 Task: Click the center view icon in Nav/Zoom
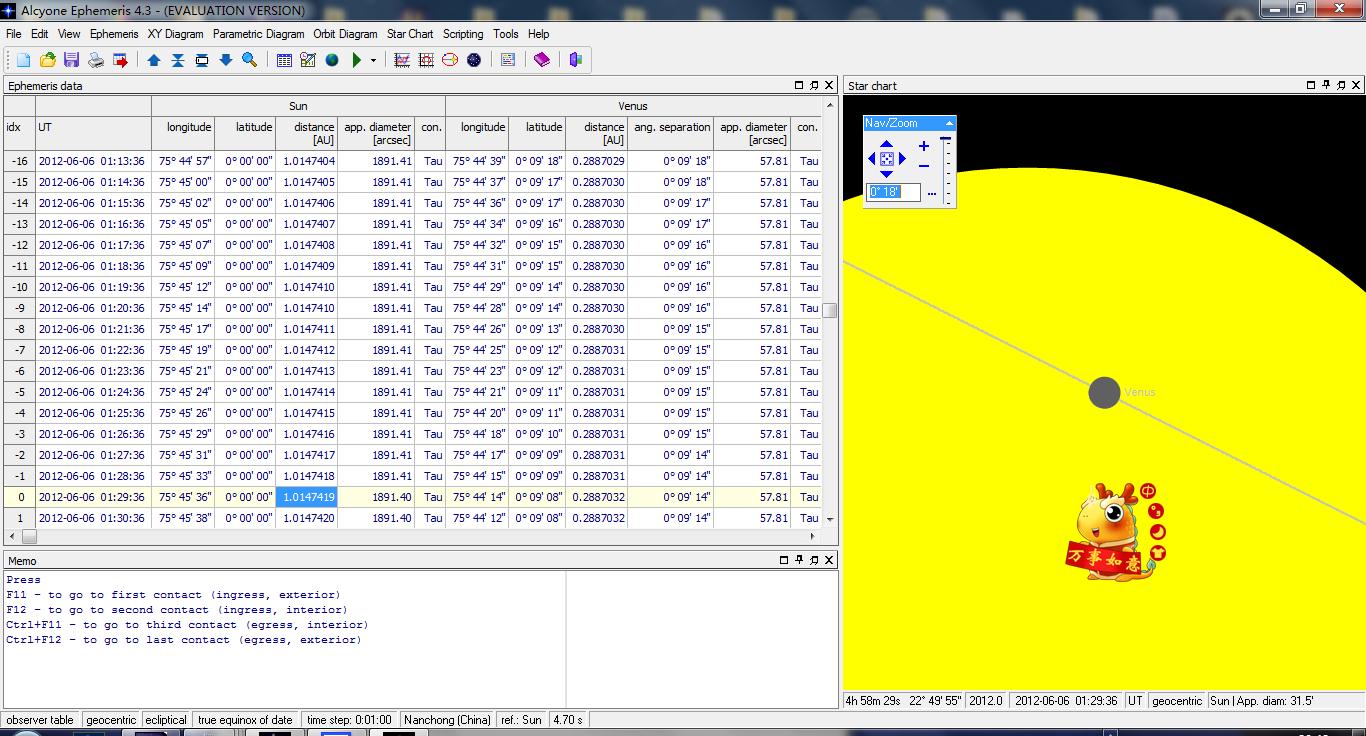tap(886, 158)
